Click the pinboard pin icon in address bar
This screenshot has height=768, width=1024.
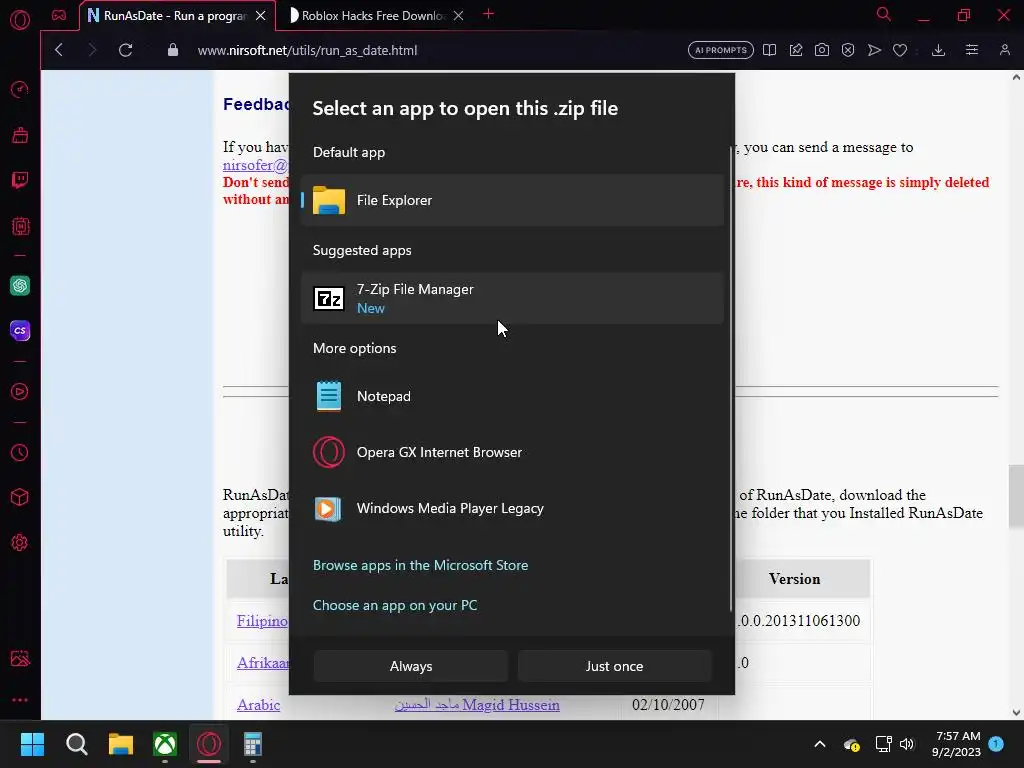click(x=795, y=50)
